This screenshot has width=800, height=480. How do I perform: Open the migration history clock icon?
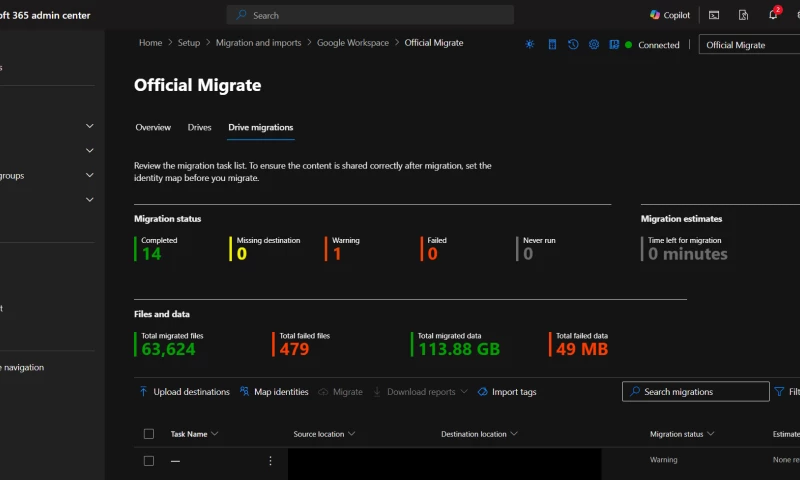(573, 44)
